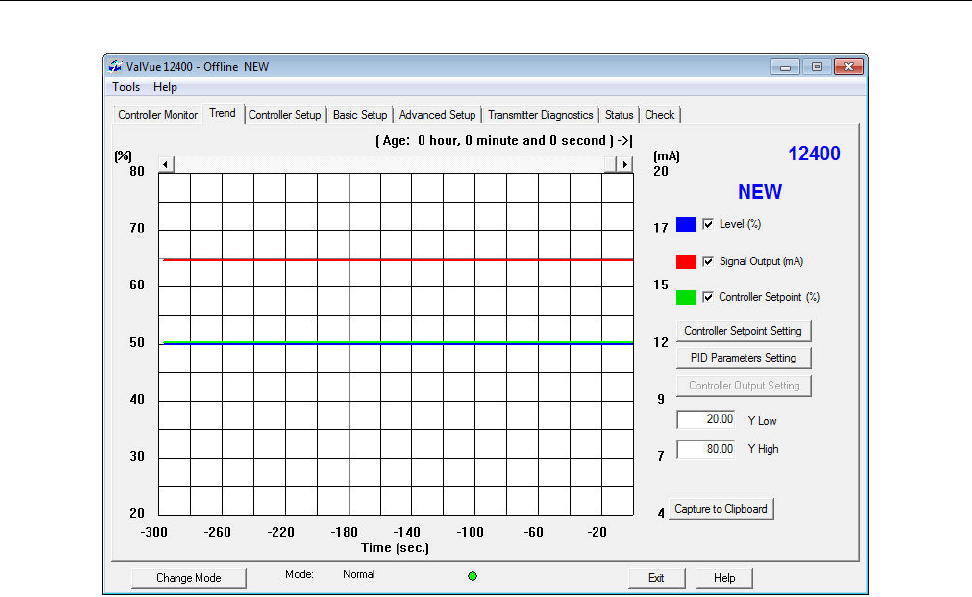Open the Advanced Setup tab
Image resolution: width=972 pixels, height=597 pixels.
pos(437,115)
